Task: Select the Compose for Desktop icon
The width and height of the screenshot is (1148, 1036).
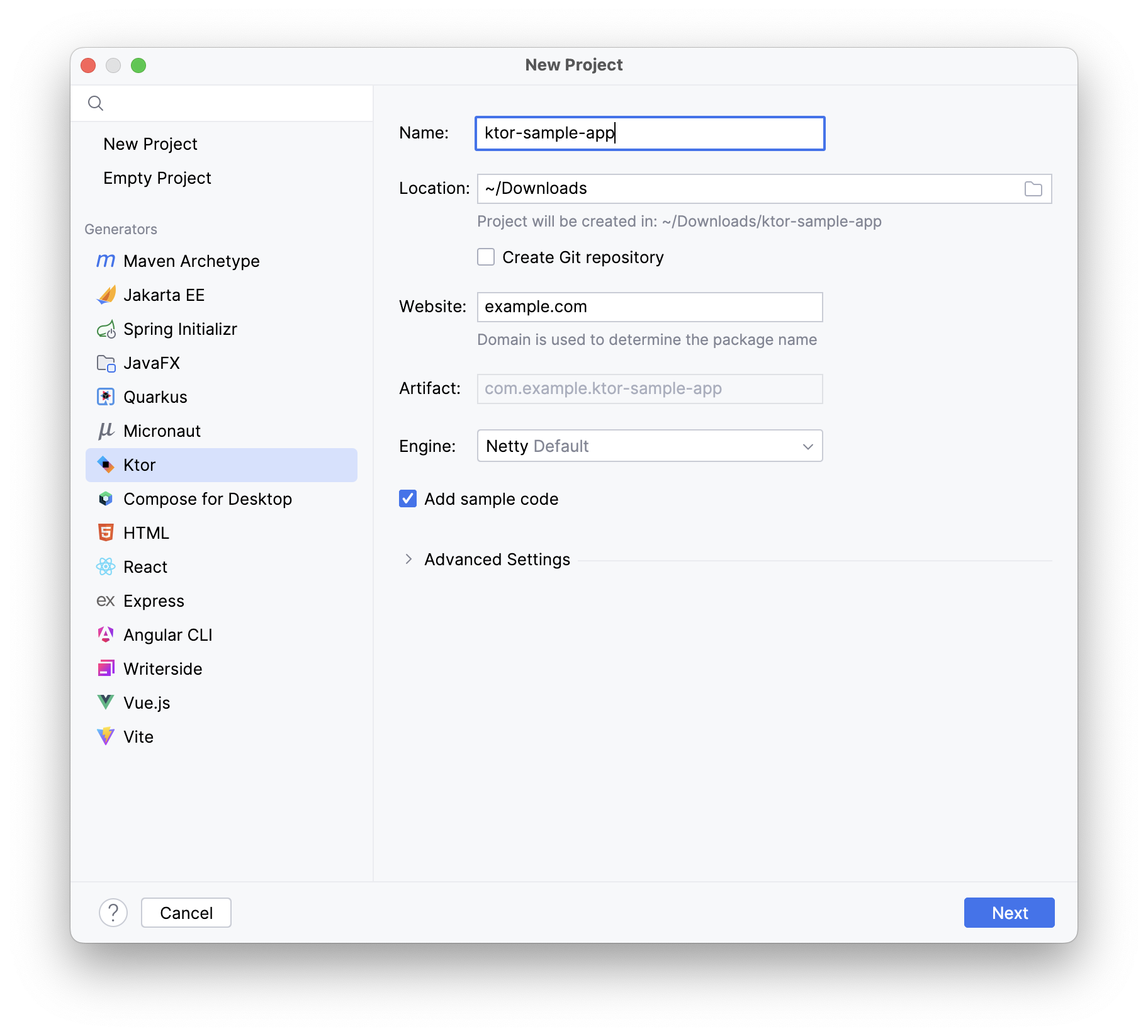Action: pyautogui.click(x=106, y=499)
